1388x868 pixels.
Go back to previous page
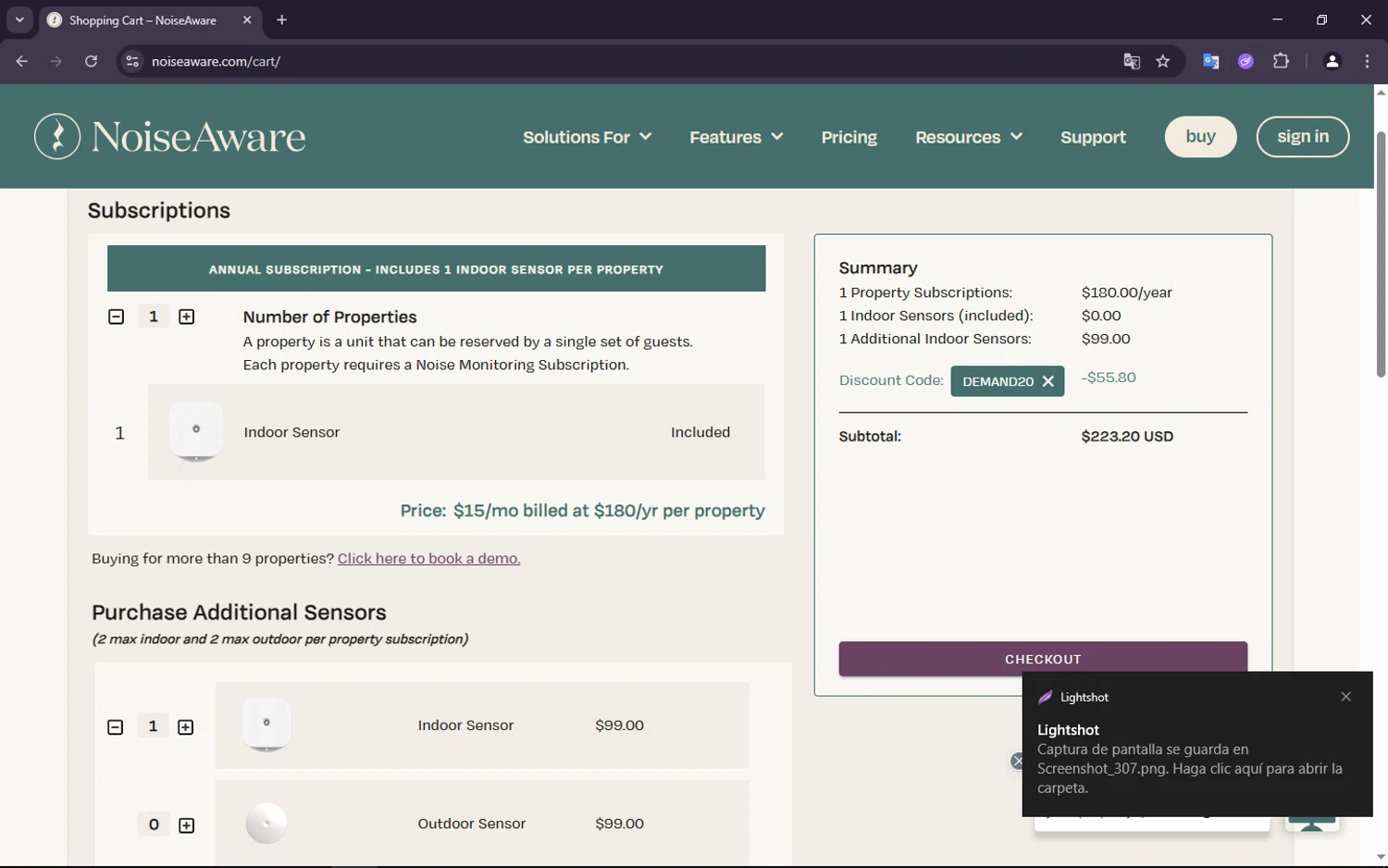tap(22, 61)
